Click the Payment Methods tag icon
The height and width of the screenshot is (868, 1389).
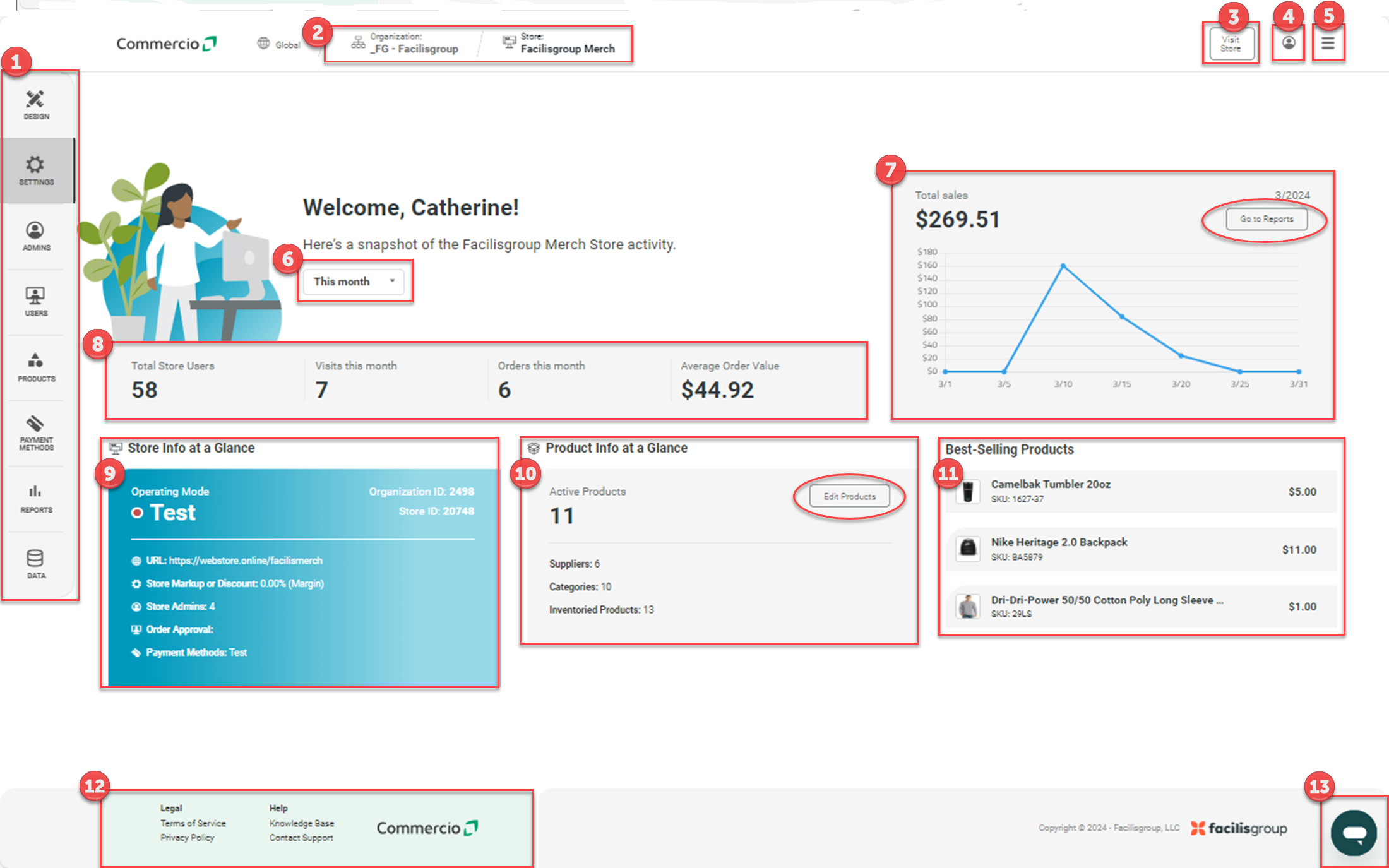[x=136, y=653]
